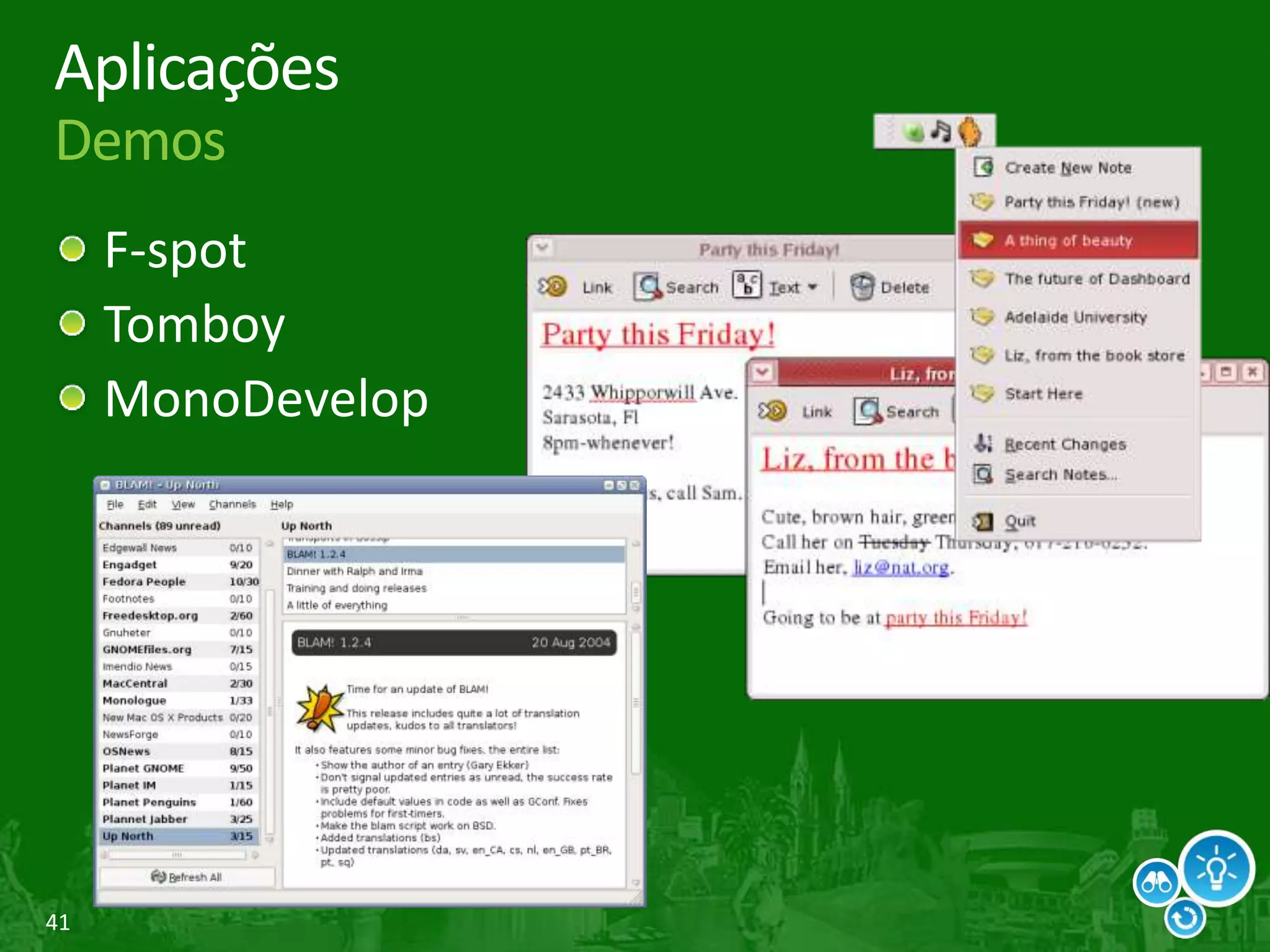The height and width of the screenshot is (952, 1270).
Task: Click Search icon in Party this Friday window
Action: 648,286
